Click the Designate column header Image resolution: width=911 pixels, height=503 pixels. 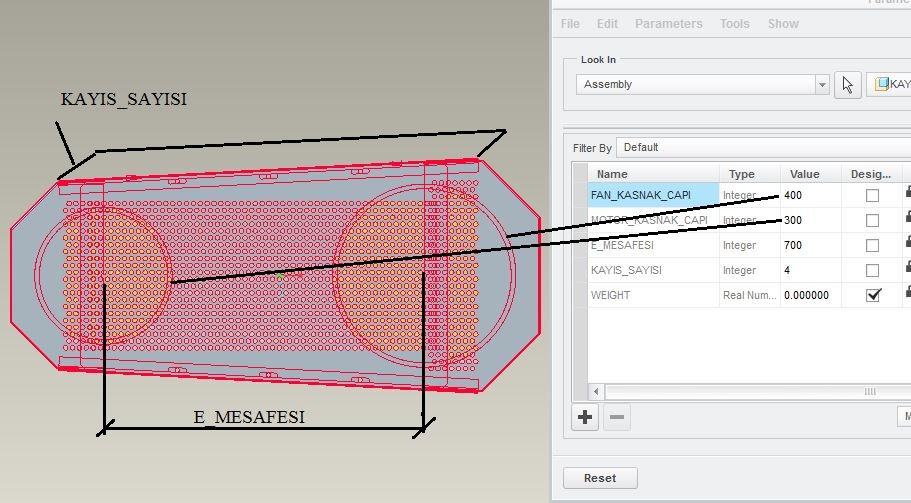pos(871,174)
